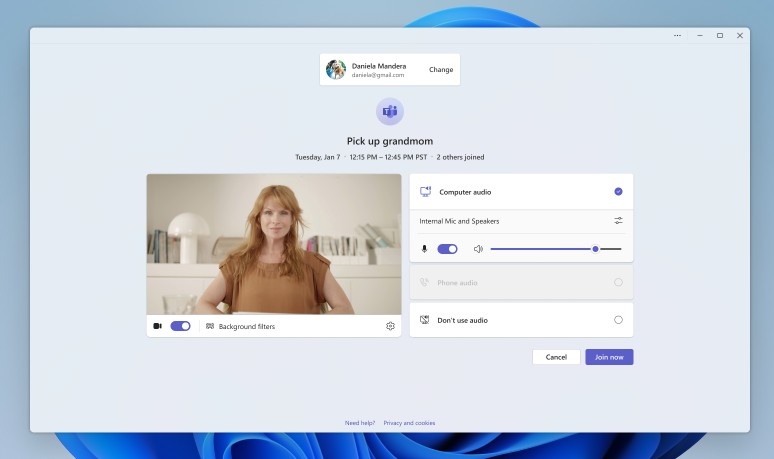Maximize the Teams window
Viewport: 774px width, 459px height.
coord(720,36)
